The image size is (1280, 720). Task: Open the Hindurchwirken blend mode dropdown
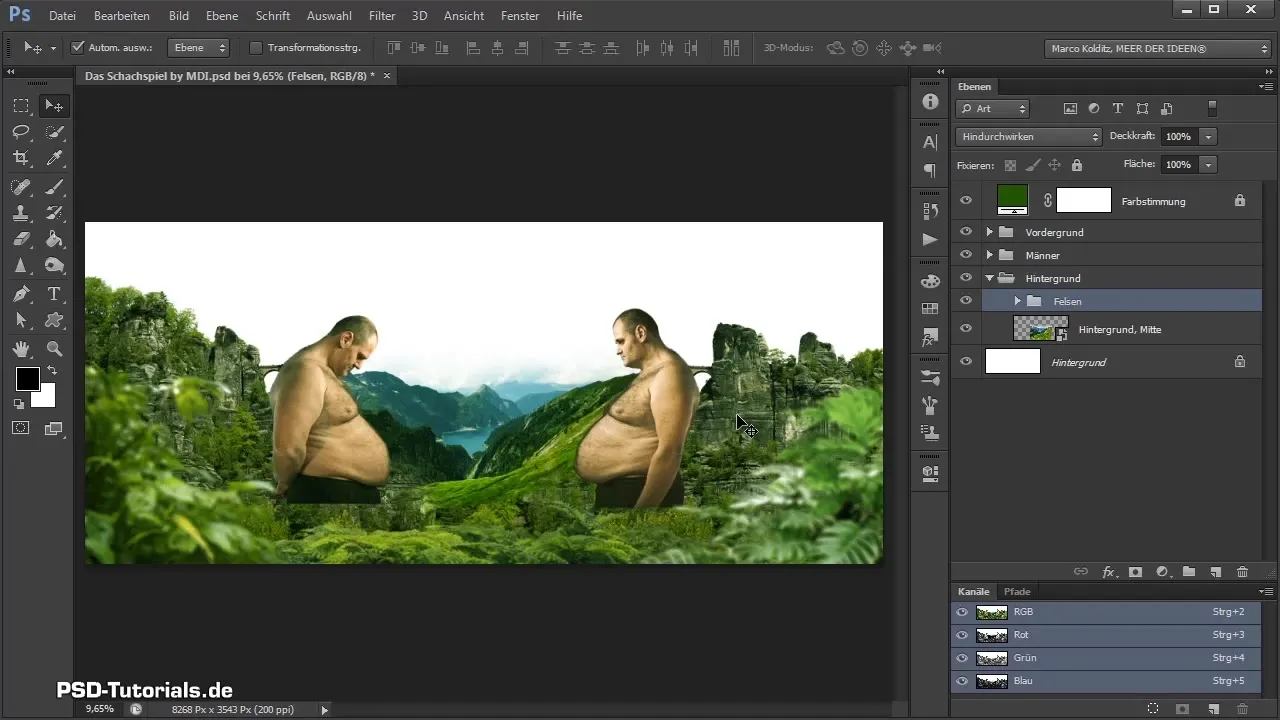coord(1028,136)
